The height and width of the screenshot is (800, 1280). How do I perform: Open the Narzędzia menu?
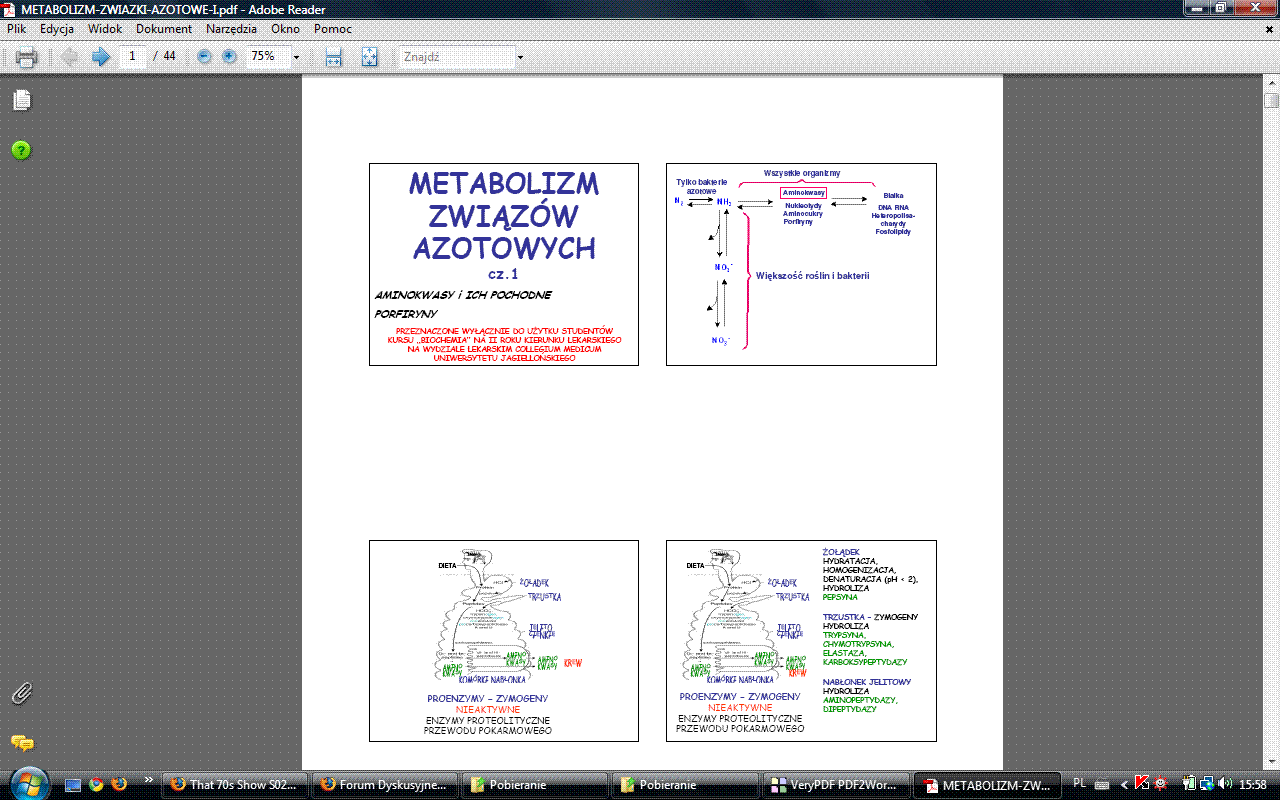[231, 29]
